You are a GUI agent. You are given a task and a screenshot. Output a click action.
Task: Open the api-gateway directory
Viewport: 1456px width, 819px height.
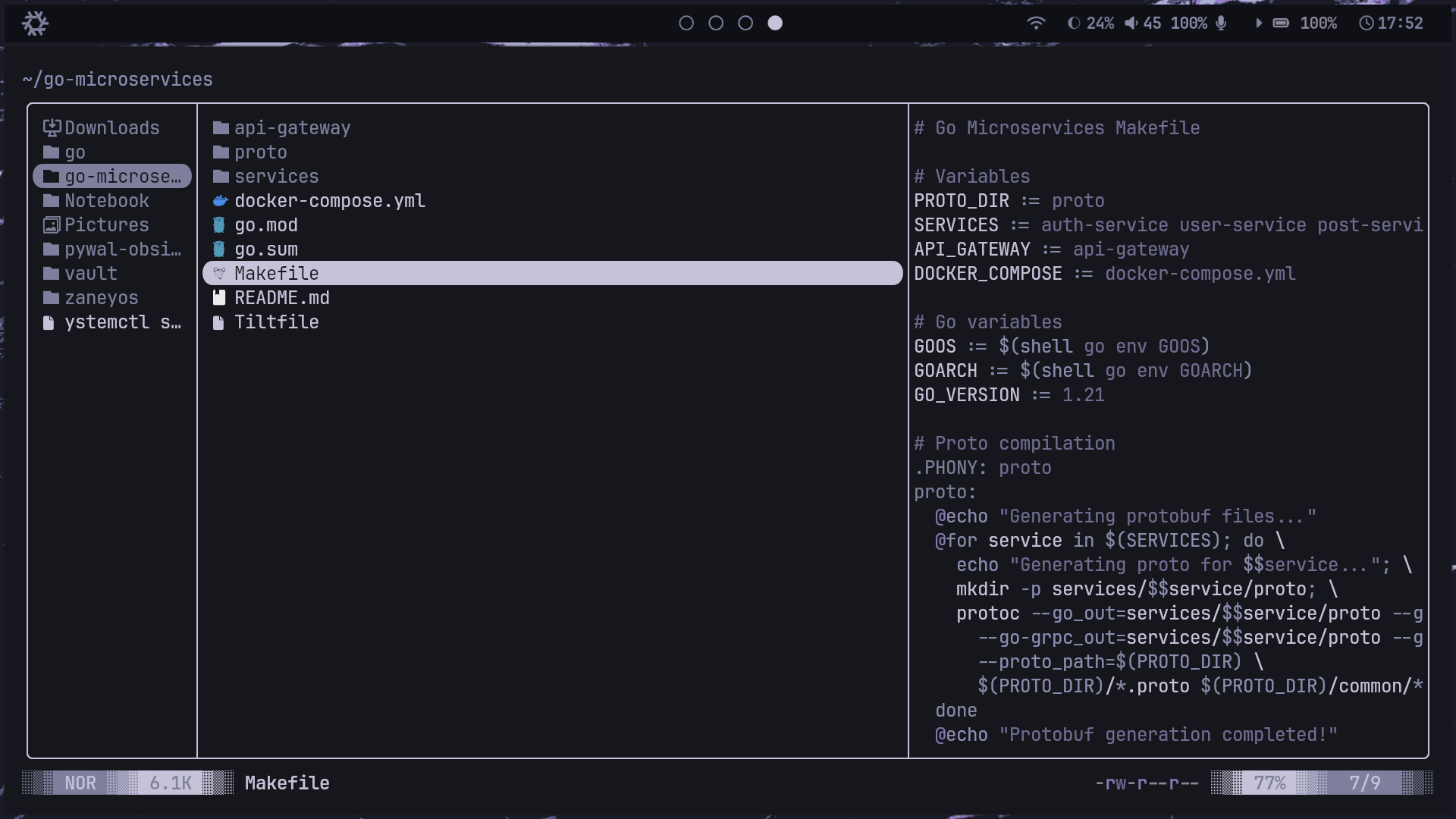click(293, 127)
